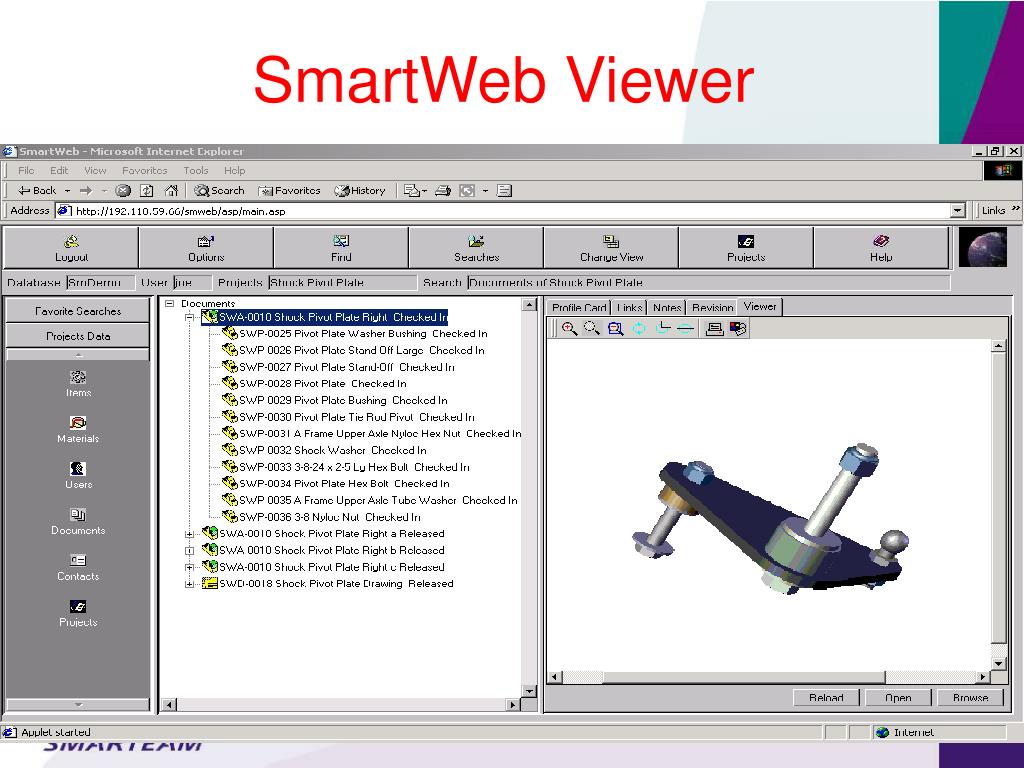Collapse the Documents root tree node
The height and width of the screenshot is (768, 1024).
169,304
